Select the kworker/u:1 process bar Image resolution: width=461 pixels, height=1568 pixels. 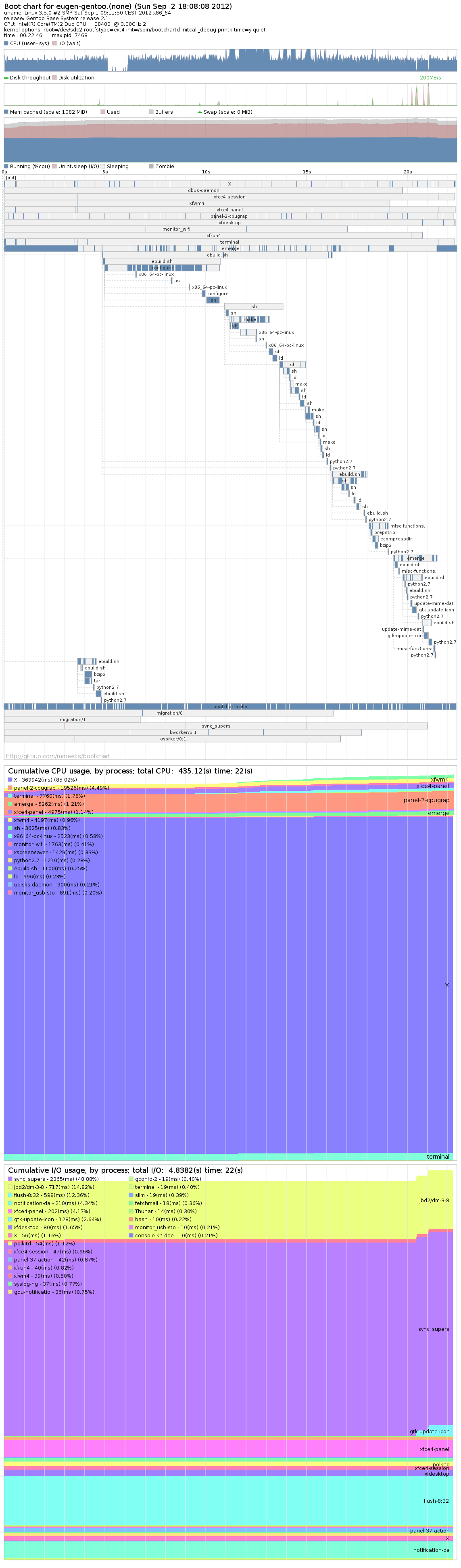183,732
